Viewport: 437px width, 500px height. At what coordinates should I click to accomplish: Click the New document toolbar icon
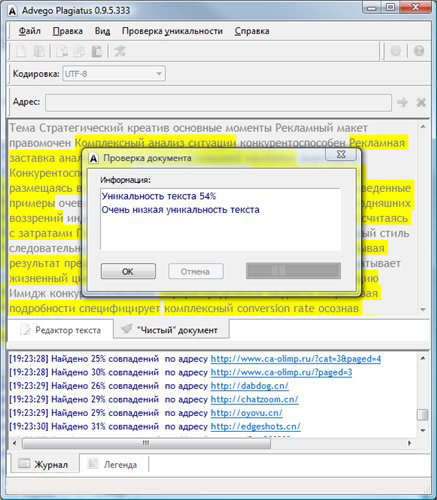(x=21, y=51)
